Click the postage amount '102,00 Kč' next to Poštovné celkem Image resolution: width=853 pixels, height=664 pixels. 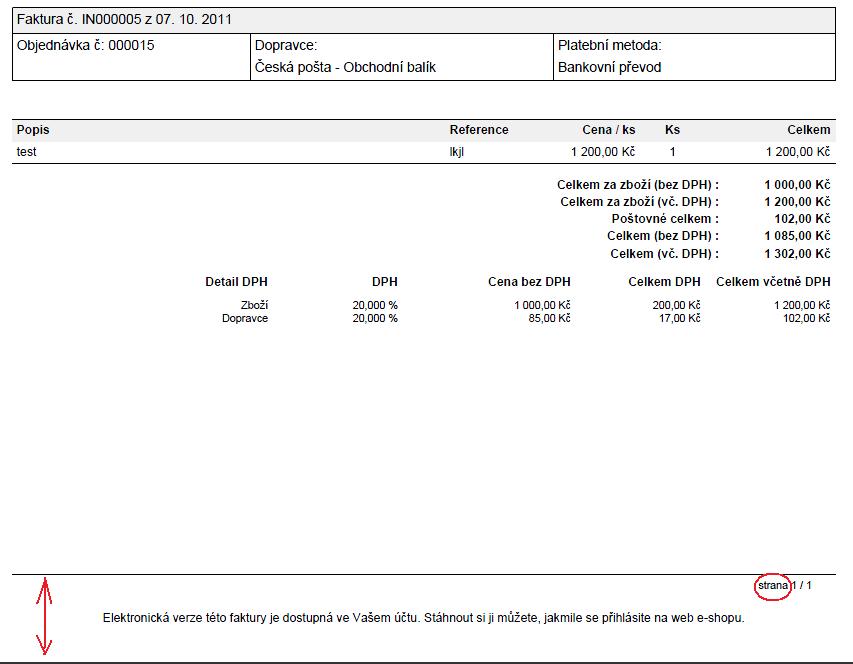click(x=802, y=219)
